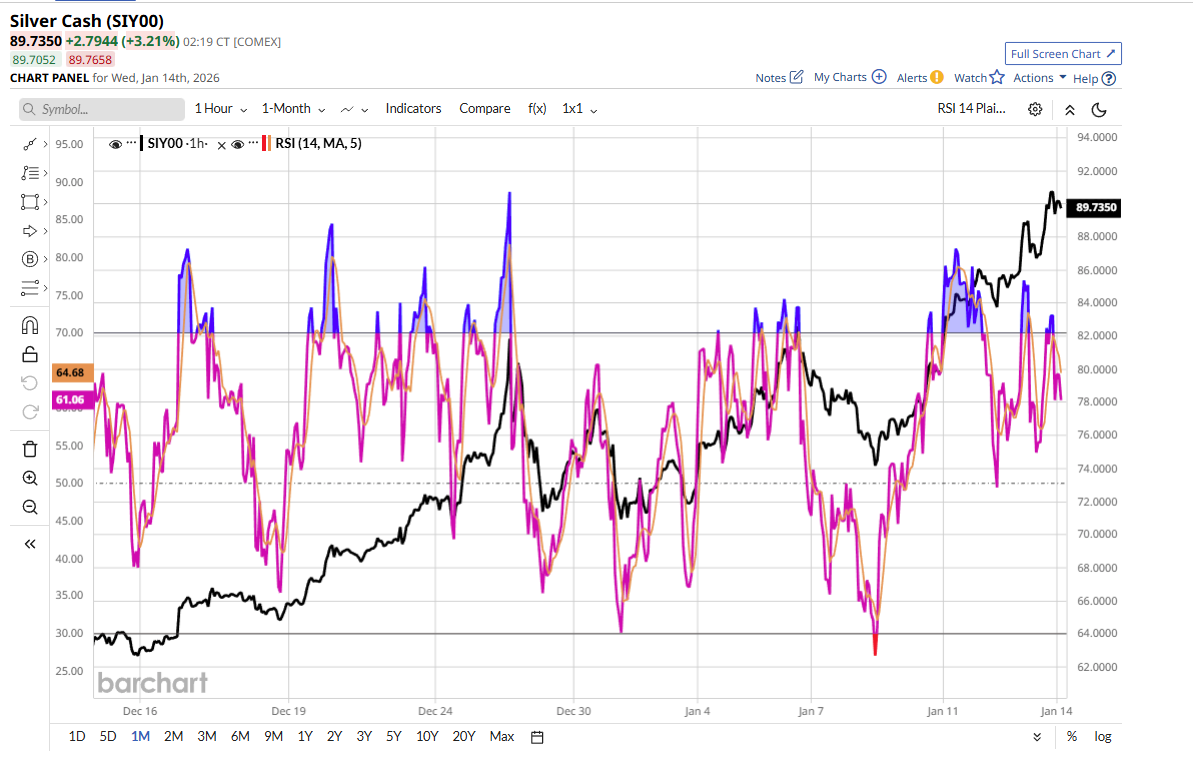The width and height of the screenshot is (1193, 761).
Task: Open the Indicators menu
Action: tap(413, 109)
